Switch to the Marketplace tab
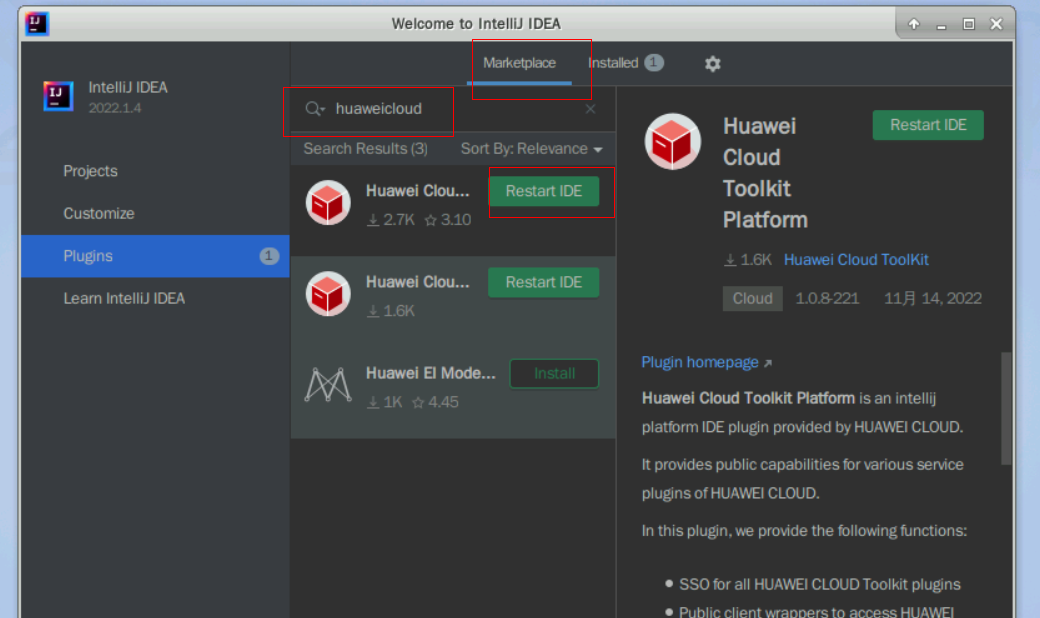 [519, 63]
